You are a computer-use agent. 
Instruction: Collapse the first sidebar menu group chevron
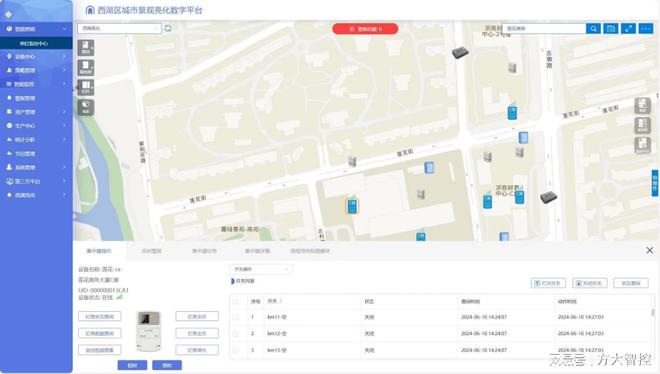(65, 29)
